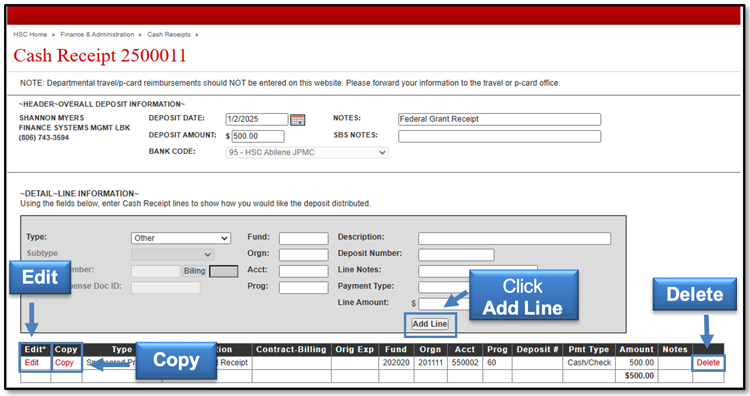Click the red Edit link in the row
The image size is (750, 396).
pos(32,363)
